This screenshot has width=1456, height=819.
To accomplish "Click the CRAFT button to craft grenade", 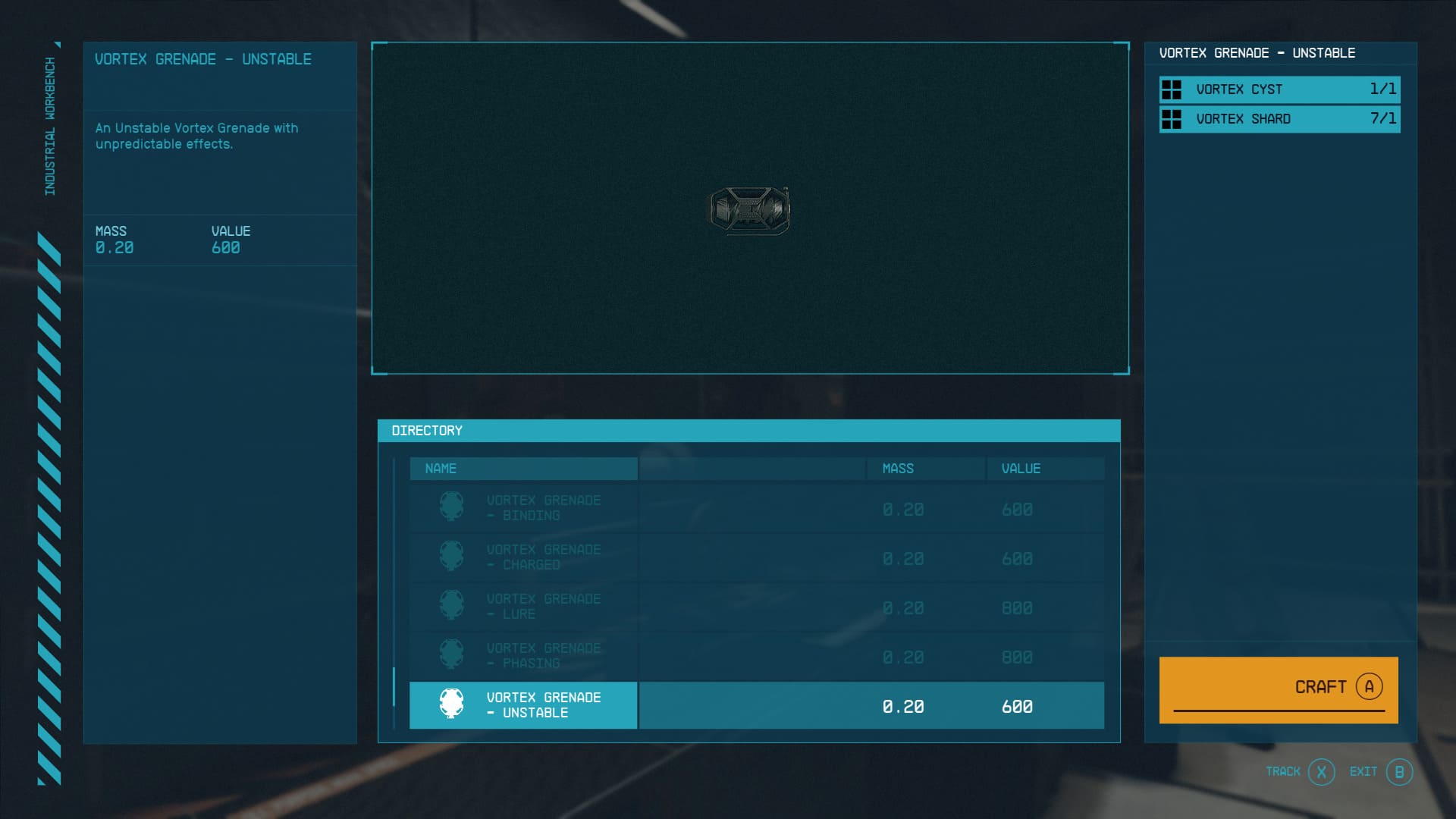I will 1279,687.
